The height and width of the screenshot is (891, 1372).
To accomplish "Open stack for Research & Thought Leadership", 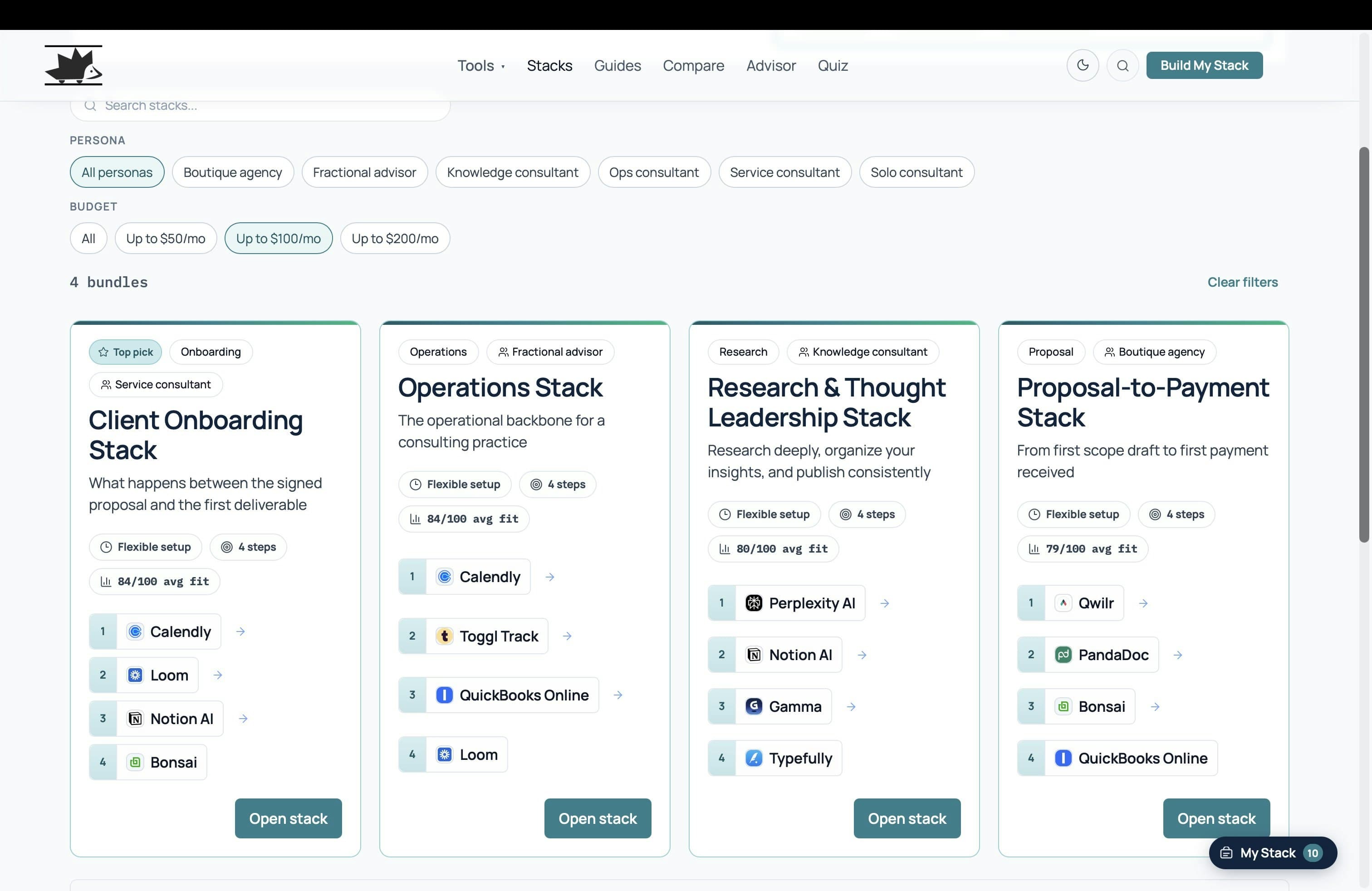I will (x=906, y=818).
